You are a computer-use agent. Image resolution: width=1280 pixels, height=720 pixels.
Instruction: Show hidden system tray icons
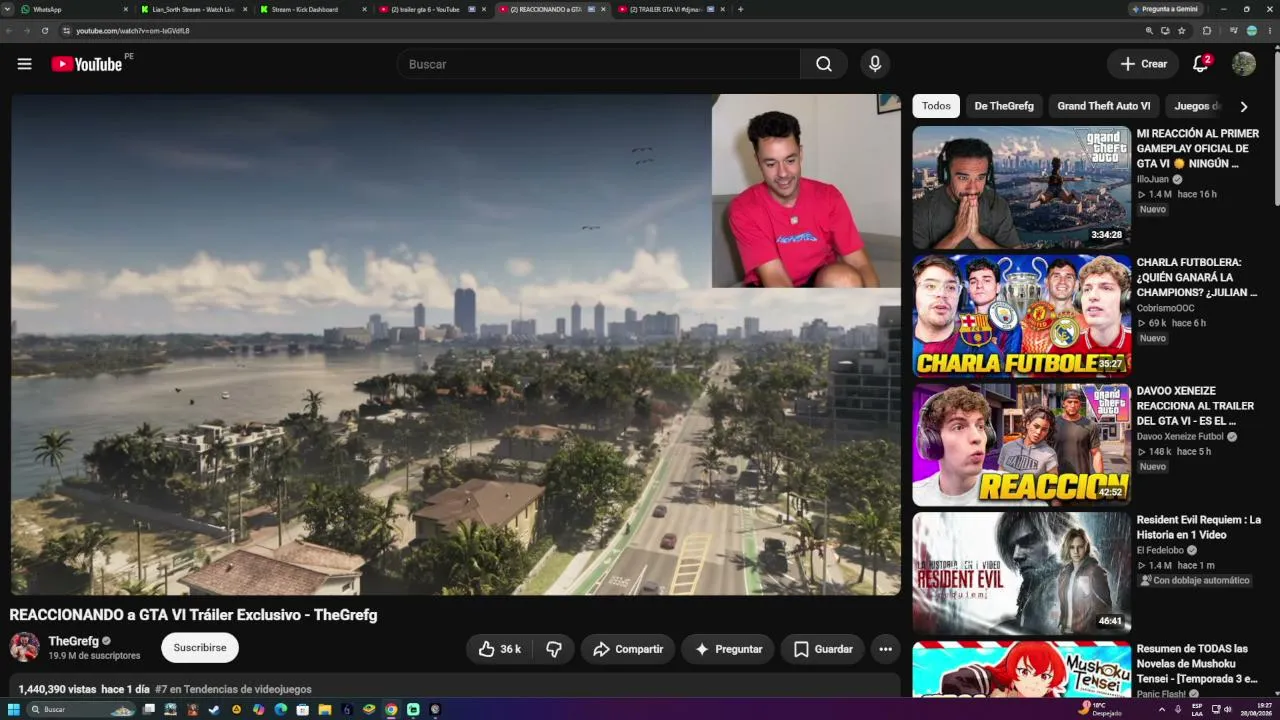tap(1162, 709)
